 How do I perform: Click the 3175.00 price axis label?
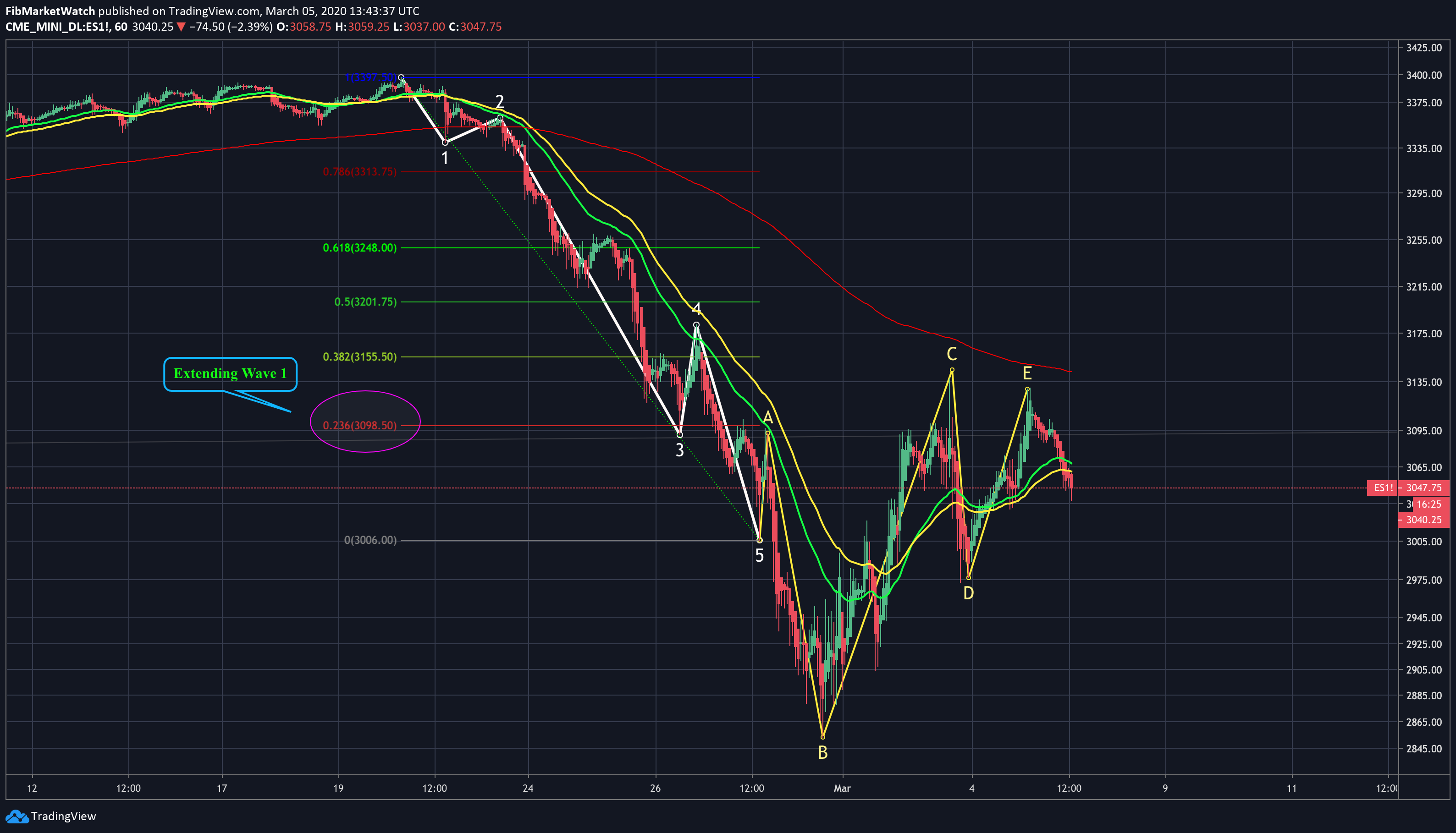[x=1424, y=334]
